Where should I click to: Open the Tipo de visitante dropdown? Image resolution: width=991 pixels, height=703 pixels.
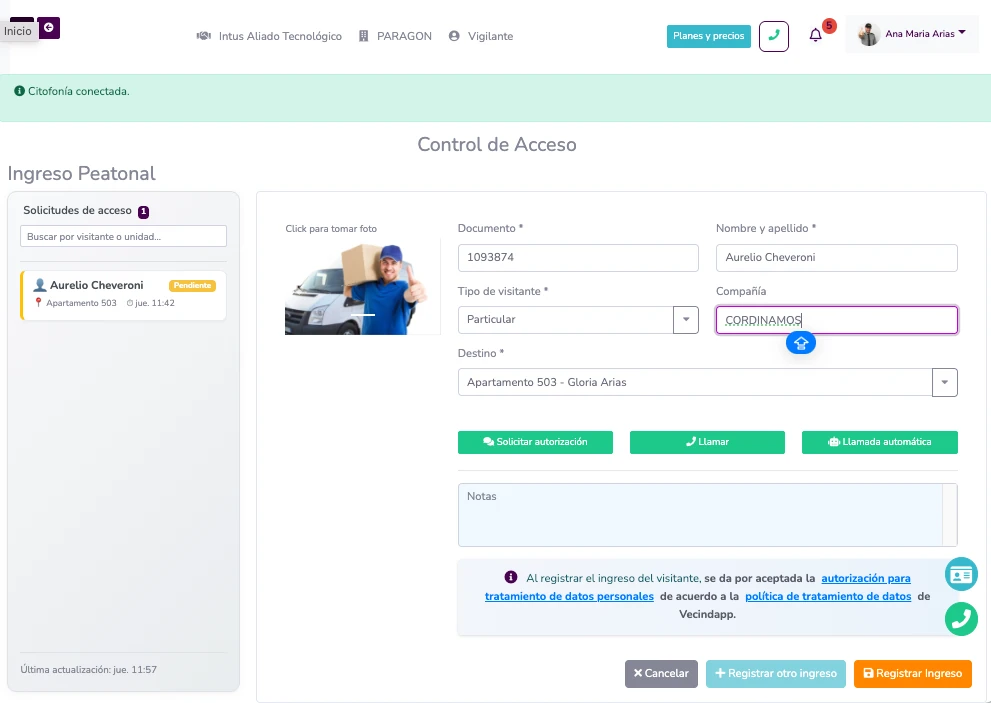686,320
